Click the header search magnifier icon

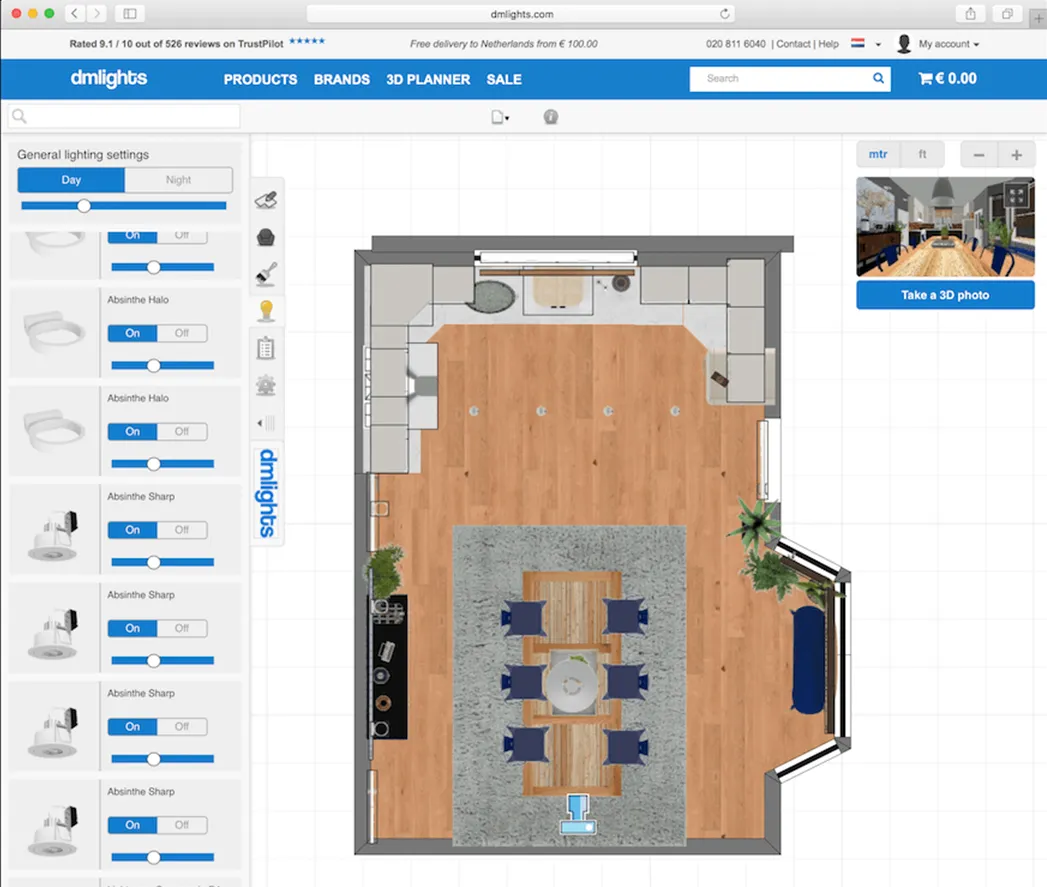878,78
